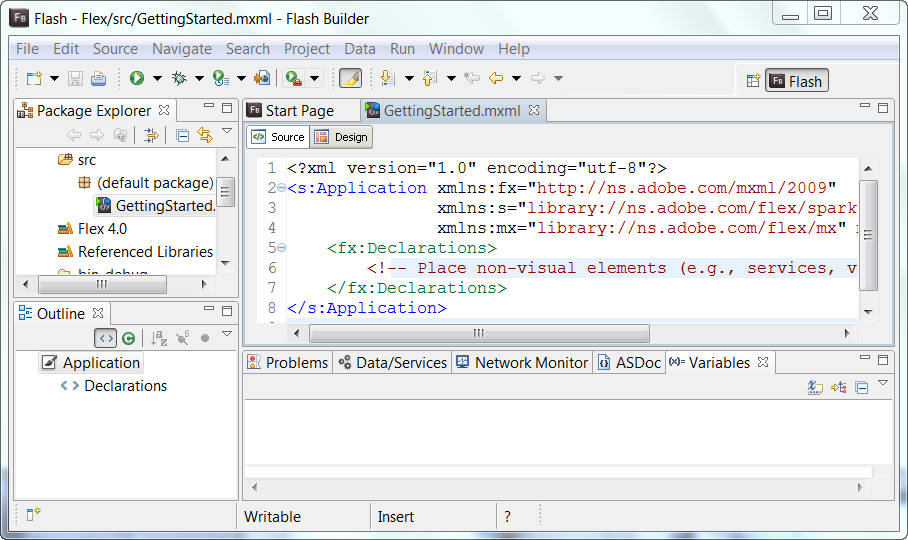Image resolution: width=908 pixels, height=540 pixels.
Task: Toggle the hide static icon in Outline toolbar
Action: coord(182,338)
